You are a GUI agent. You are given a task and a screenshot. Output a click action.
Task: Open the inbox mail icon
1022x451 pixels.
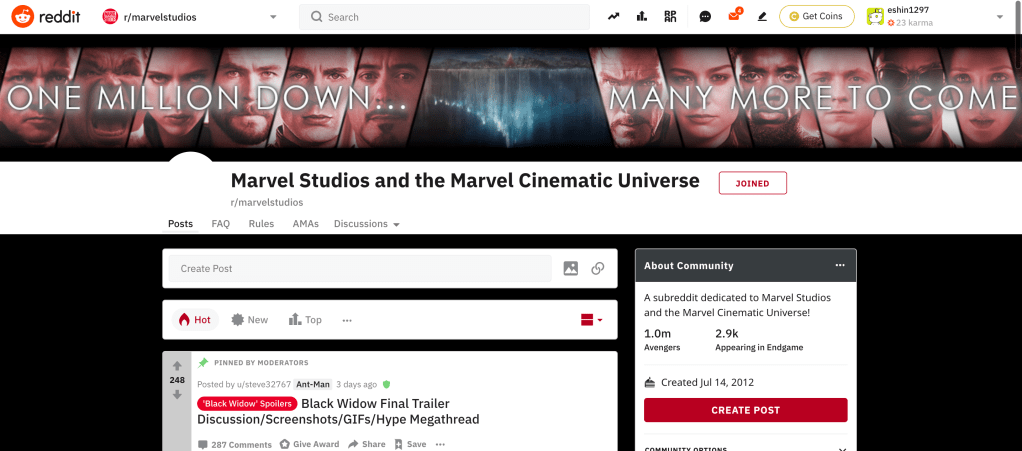point(734,17)
